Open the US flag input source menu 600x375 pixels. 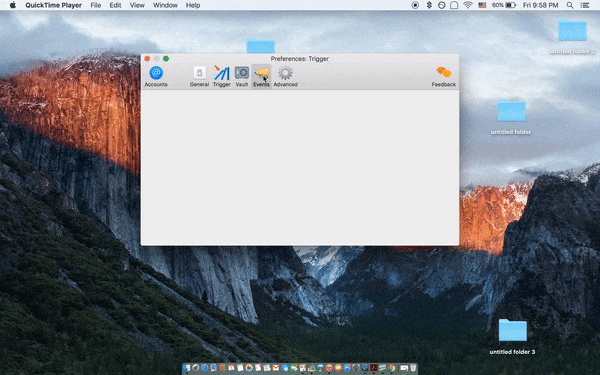(482, 5)
